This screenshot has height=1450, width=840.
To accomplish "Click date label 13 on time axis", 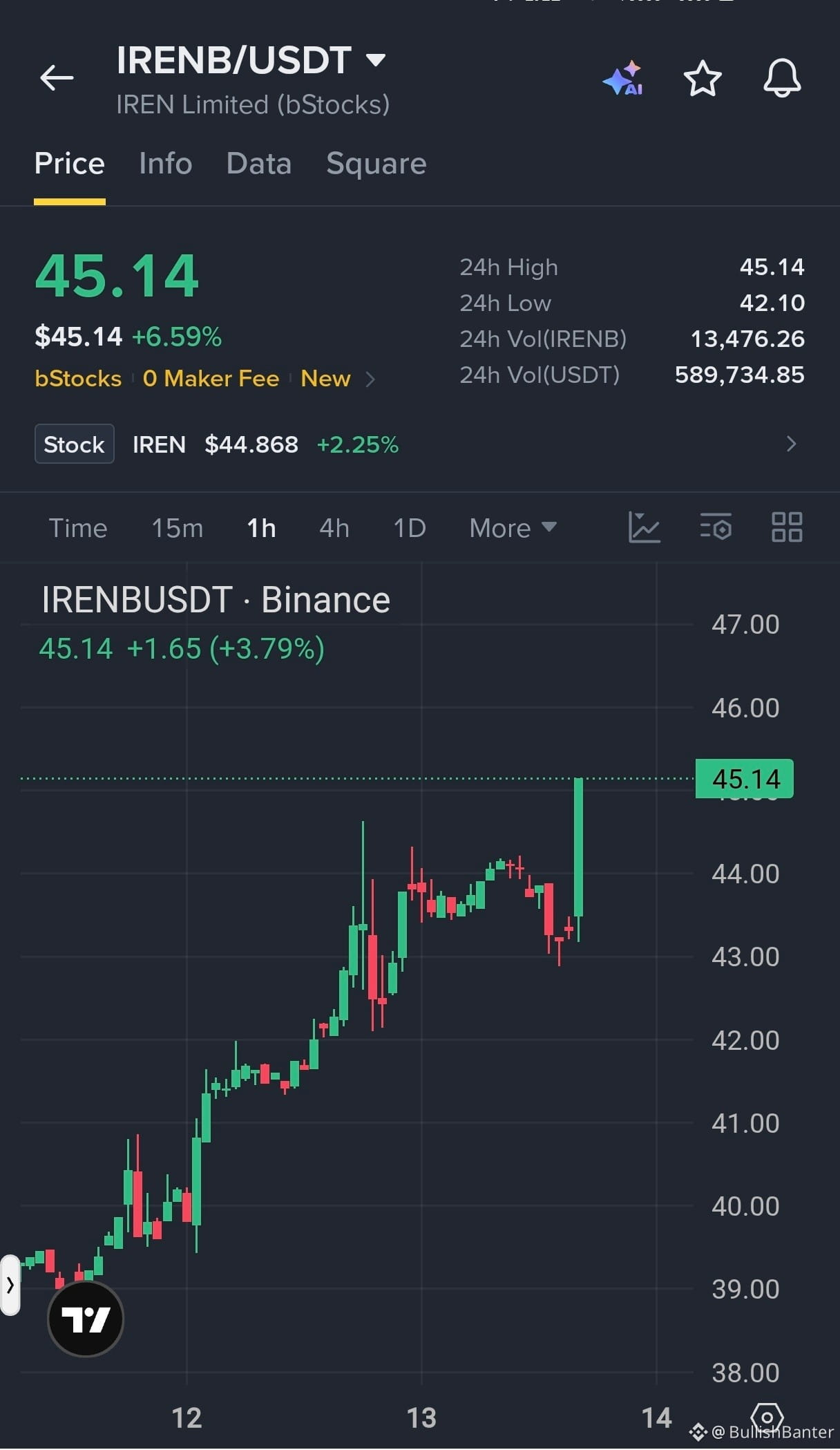I will coord(421,1418).
